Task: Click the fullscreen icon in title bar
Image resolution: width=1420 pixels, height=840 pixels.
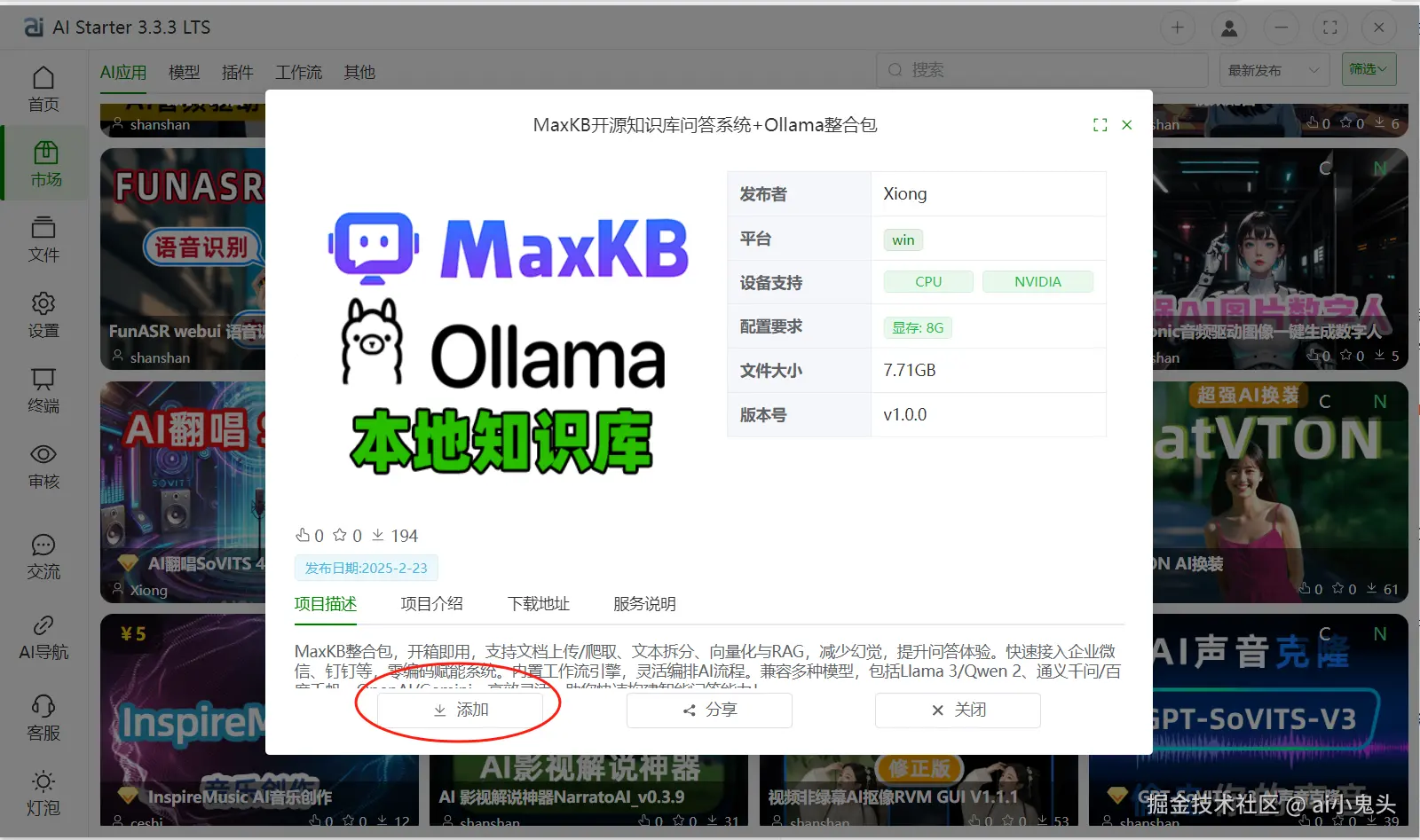Action: [1329, 27]
